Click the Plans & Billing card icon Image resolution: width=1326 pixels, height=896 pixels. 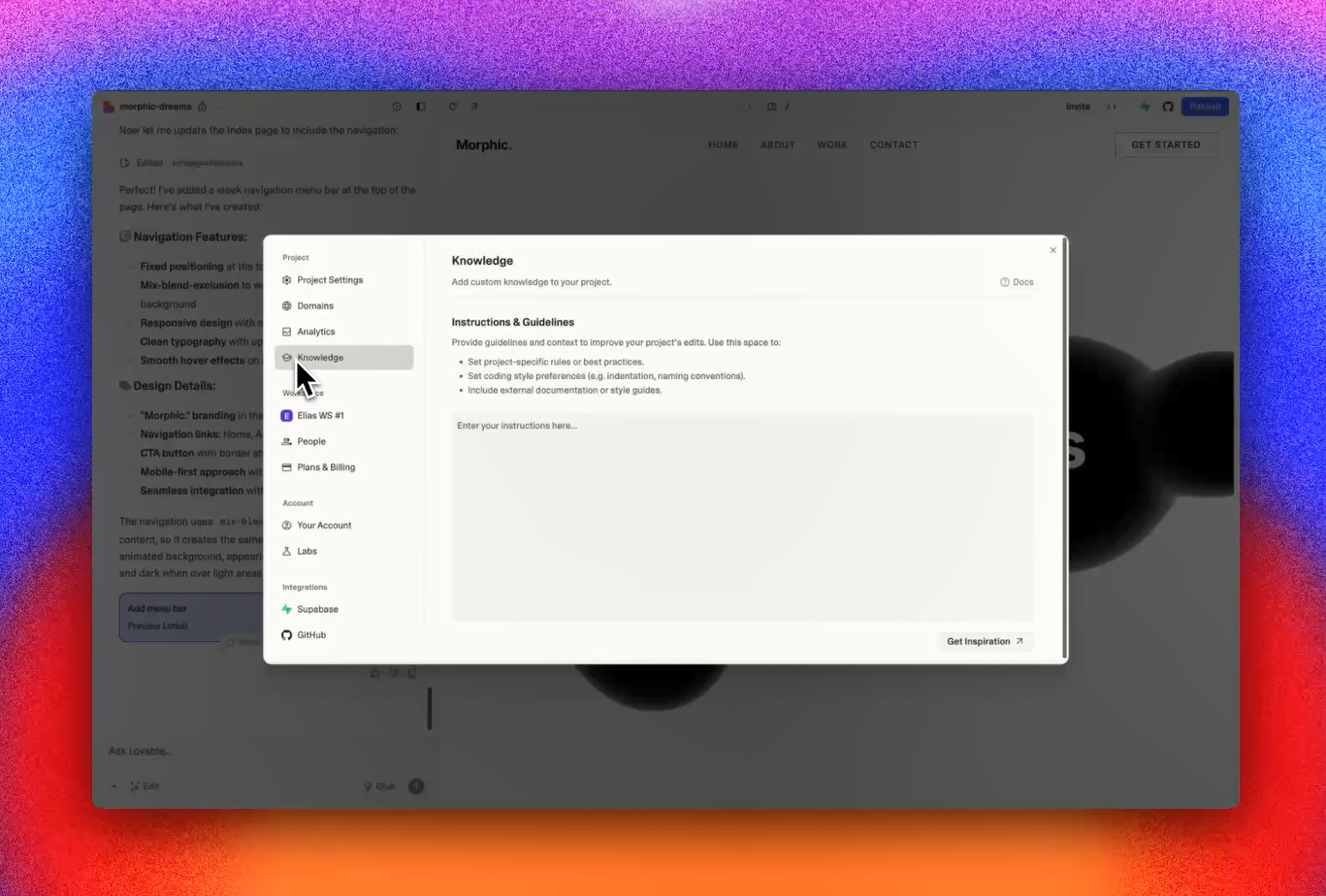click(287, 467)
